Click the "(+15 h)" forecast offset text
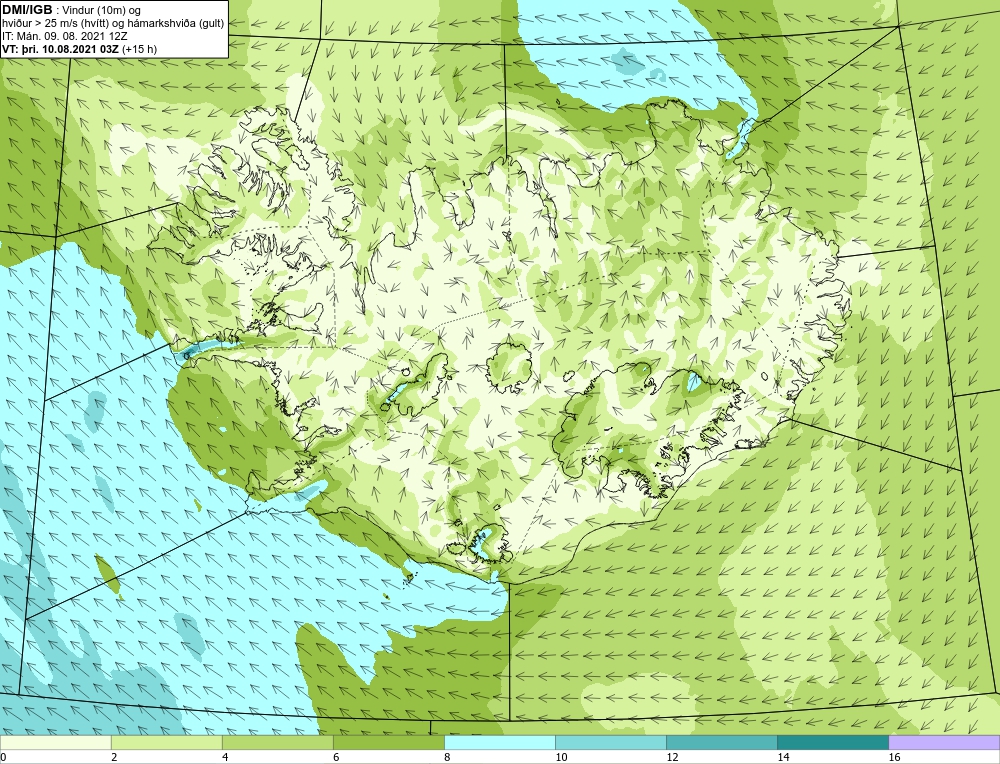1000x764 pixels. click(140, 49)
